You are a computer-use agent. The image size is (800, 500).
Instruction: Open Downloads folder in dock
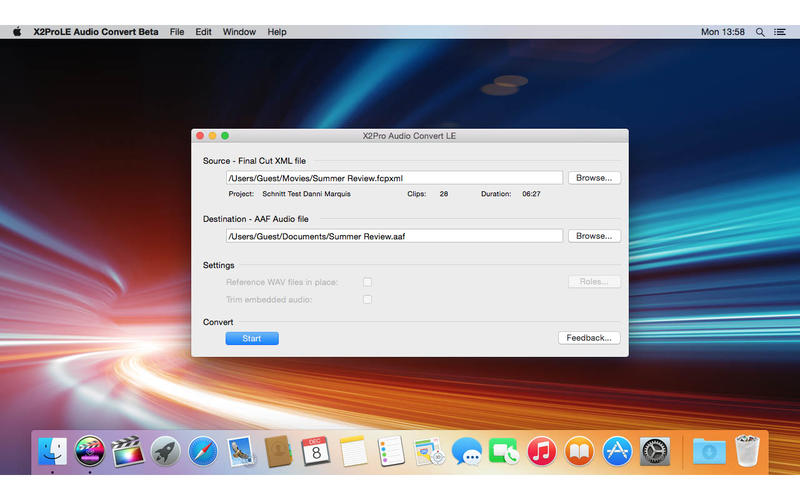[709, 452]
